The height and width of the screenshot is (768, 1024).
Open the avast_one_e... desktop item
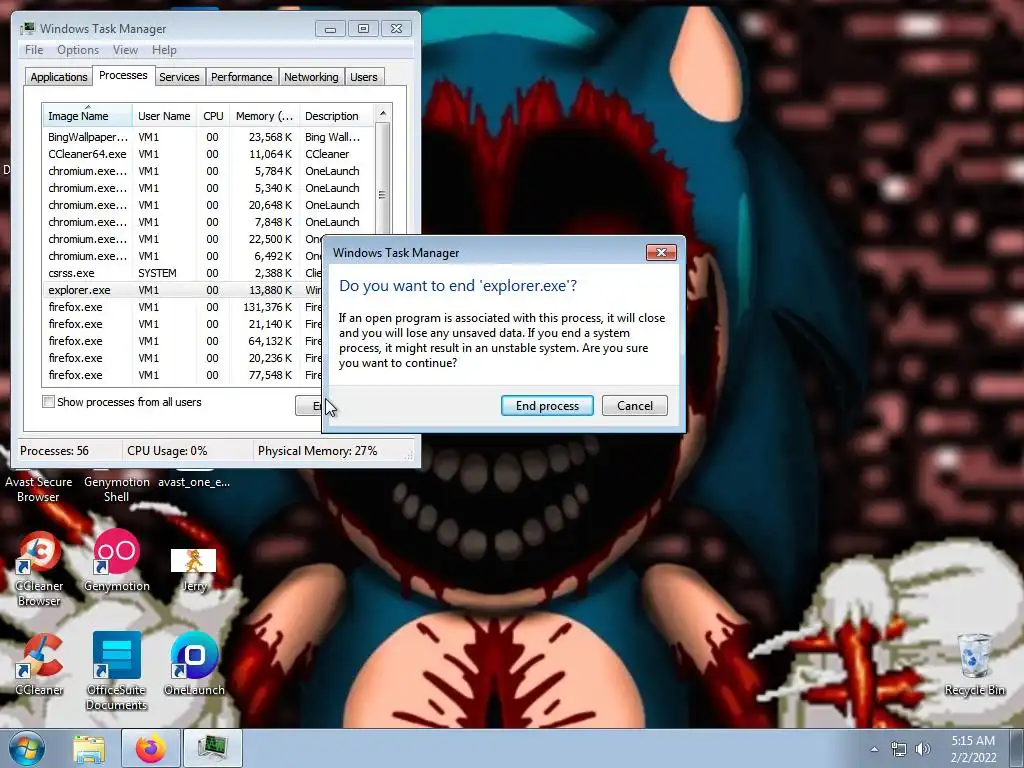click(x=194, y=482)
